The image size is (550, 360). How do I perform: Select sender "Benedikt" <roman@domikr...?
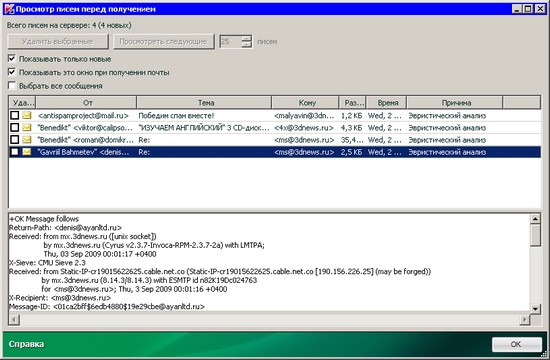(85, 140)
